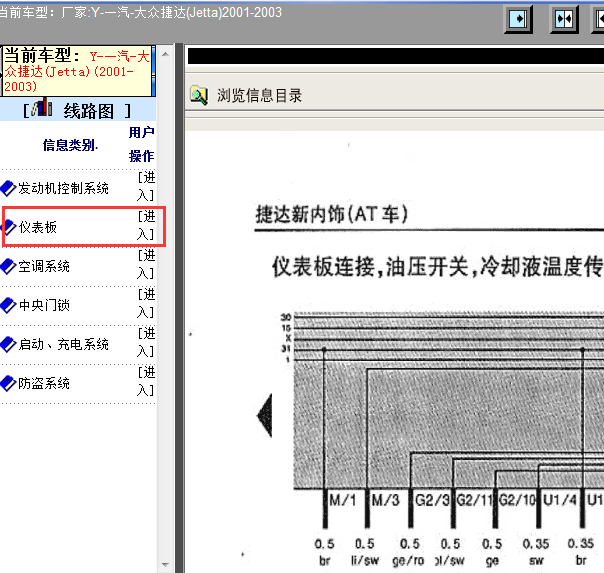Screen dimensions: 604x573
Task: Select 空调系统 category text
Action: (x=44, y=266)
